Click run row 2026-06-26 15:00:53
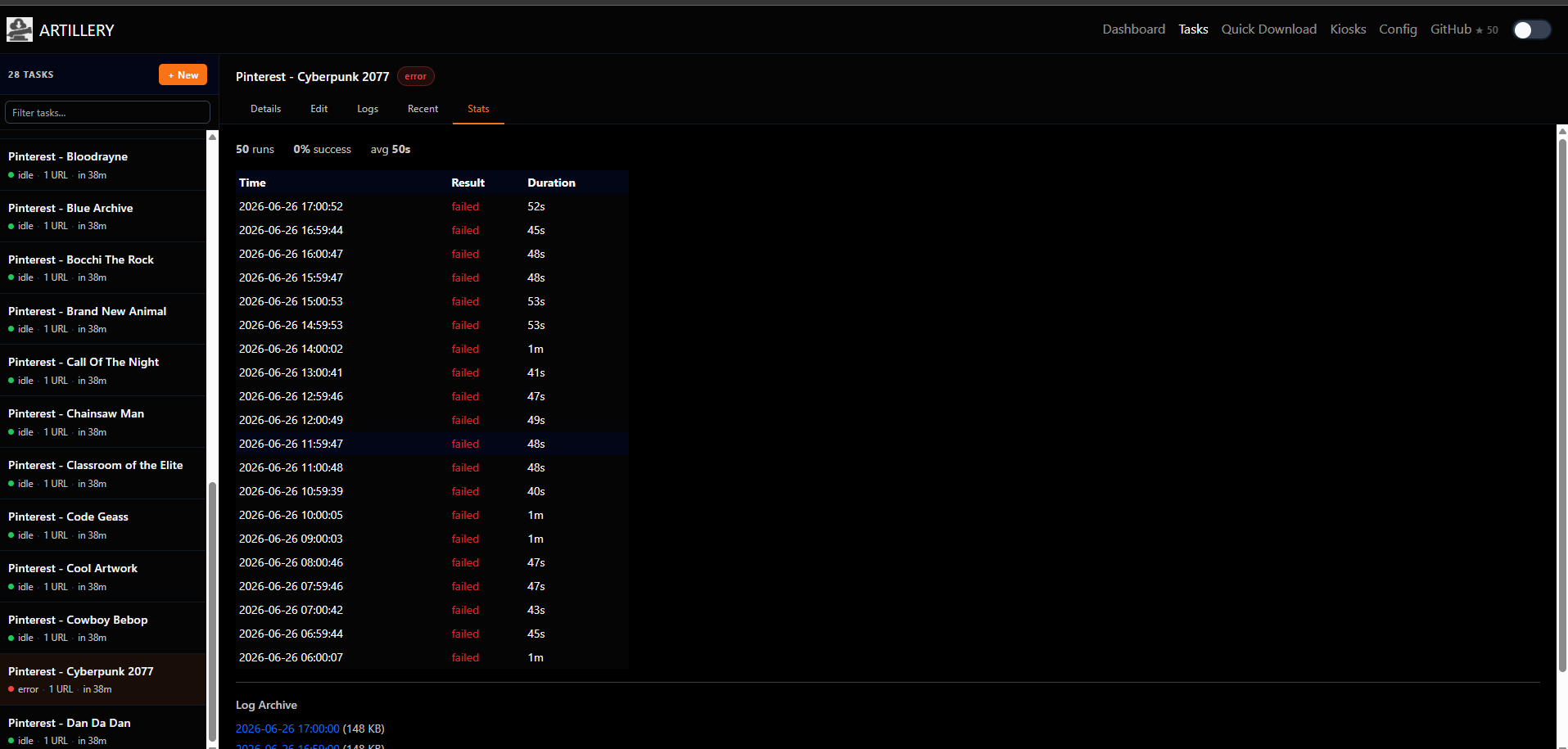Screen dimensions: 1568x749 [x=432, y=301]
